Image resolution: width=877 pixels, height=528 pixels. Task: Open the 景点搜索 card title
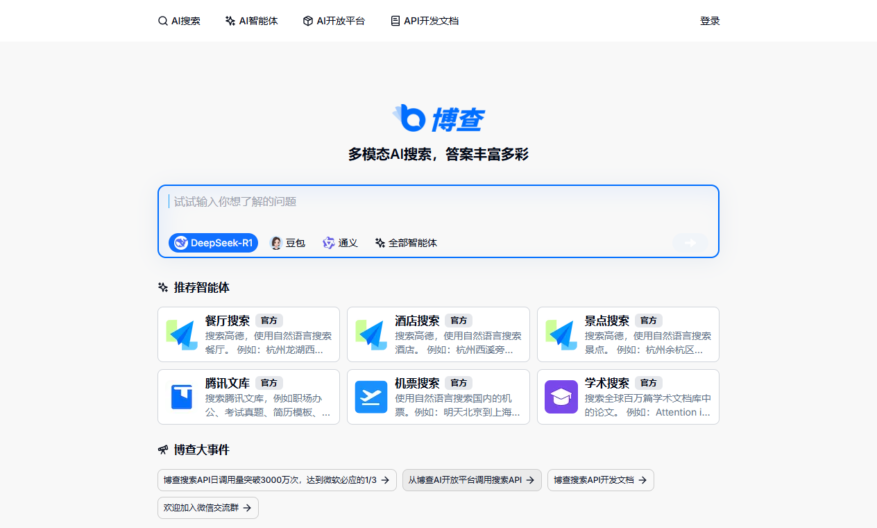coord(607,320)
